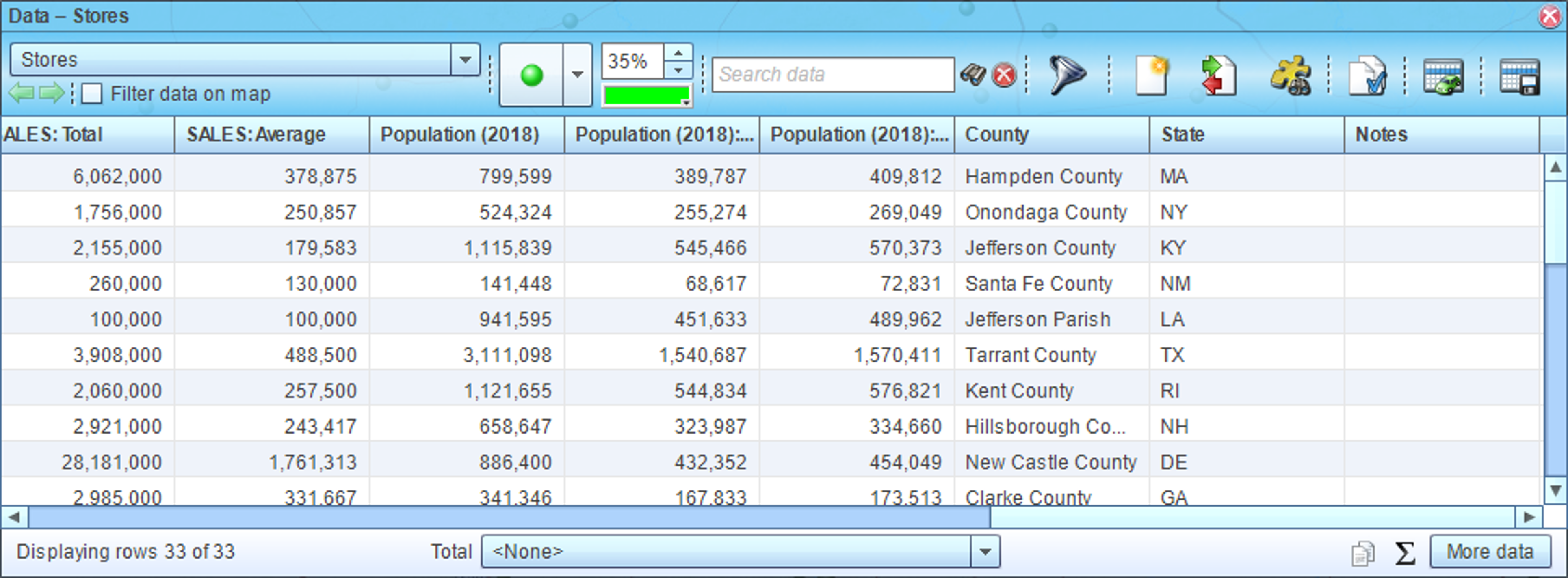Decrease the 35% value with the down arrow
1568x578 pixels.
click(x=678, y=69)
